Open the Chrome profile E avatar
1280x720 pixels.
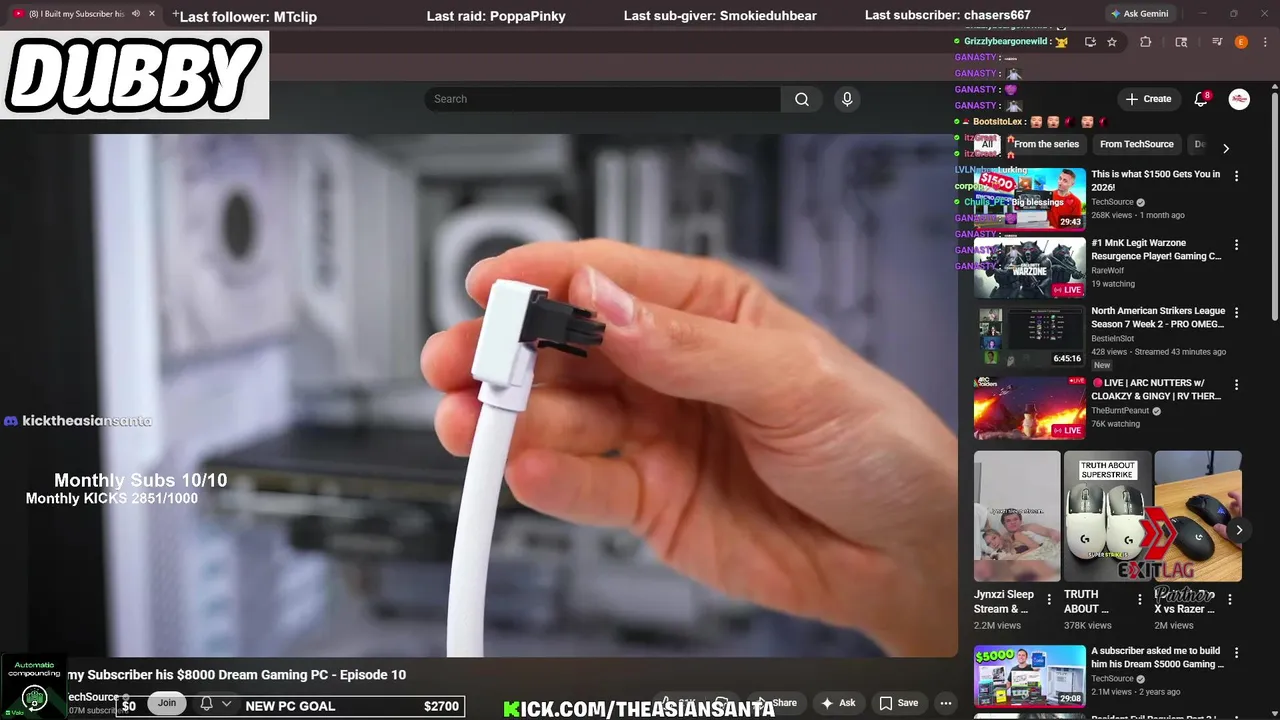(1241, 42)
